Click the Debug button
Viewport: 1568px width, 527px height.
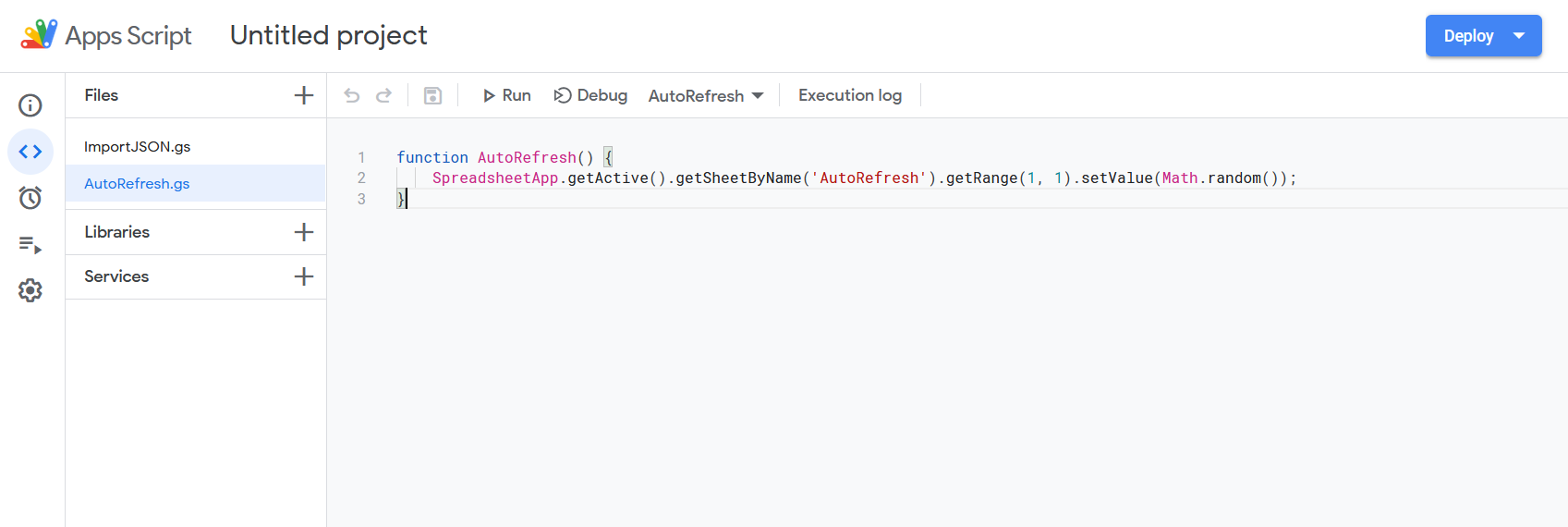[x=590, y=95]
